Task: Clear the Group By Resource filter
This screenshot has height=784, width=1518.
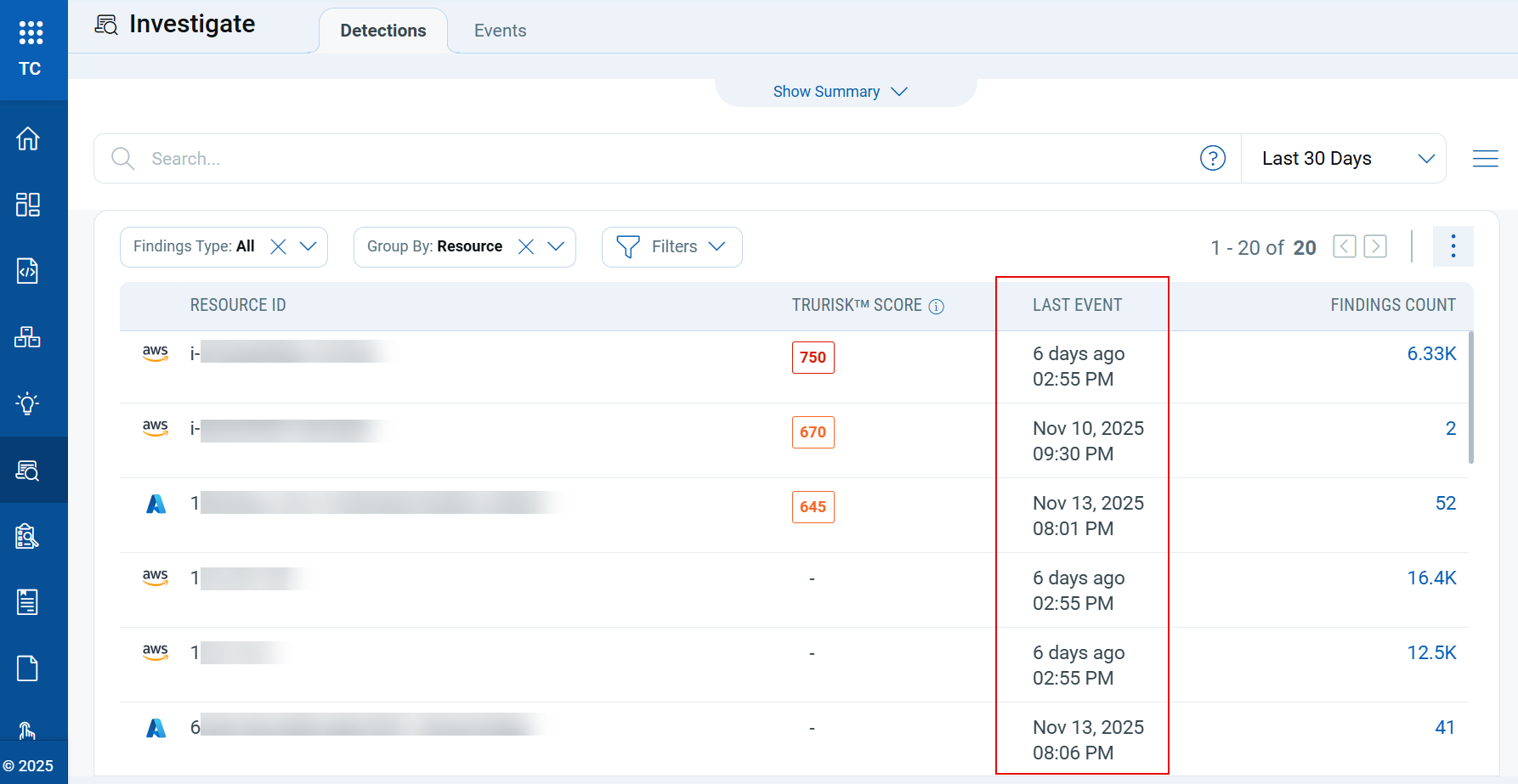Action: coord(526,246)
